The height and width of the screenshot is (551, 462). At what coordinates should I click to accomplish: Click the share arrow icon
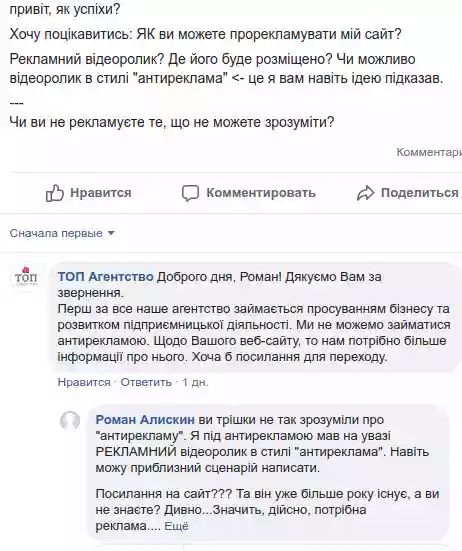(x=366, y=193)
